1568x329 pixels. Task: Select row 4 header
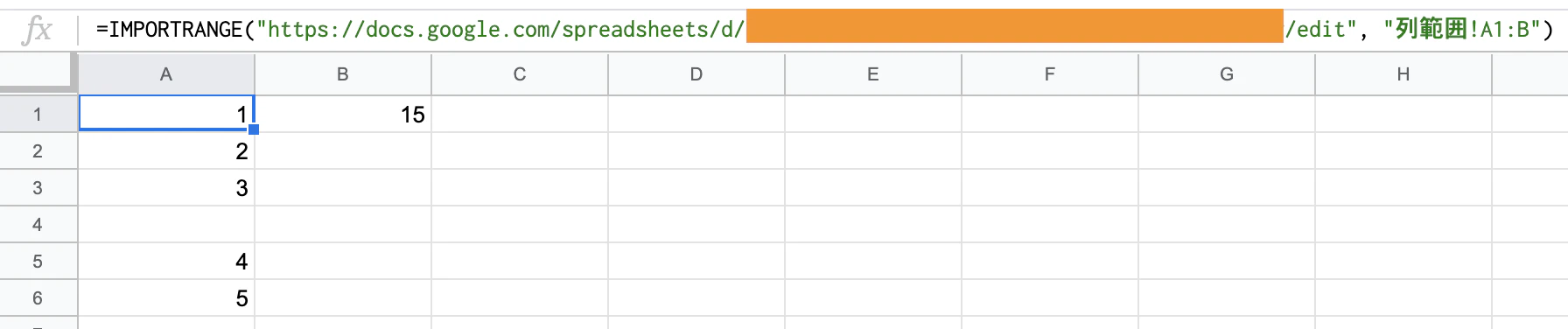[x=38, y=224]
